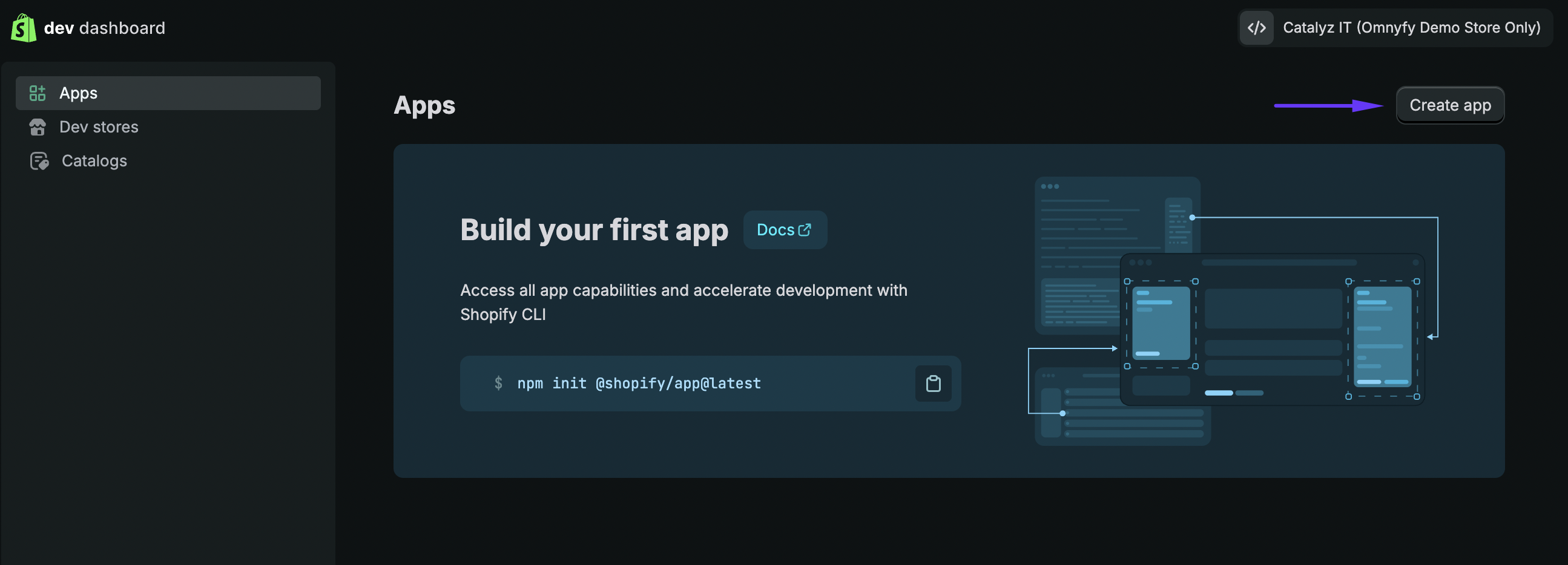Open the Docs link

pyautogui.click(x=785, y=230)
